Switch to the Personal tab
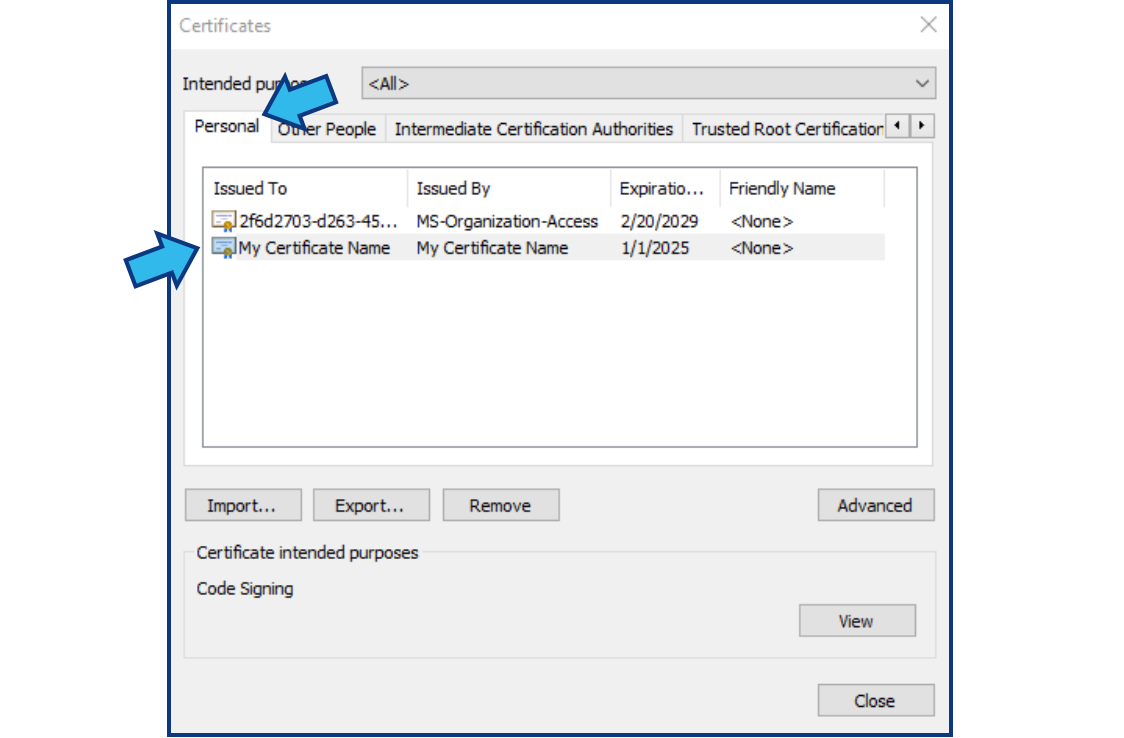1124x738 pixels. tap(225, 128)
